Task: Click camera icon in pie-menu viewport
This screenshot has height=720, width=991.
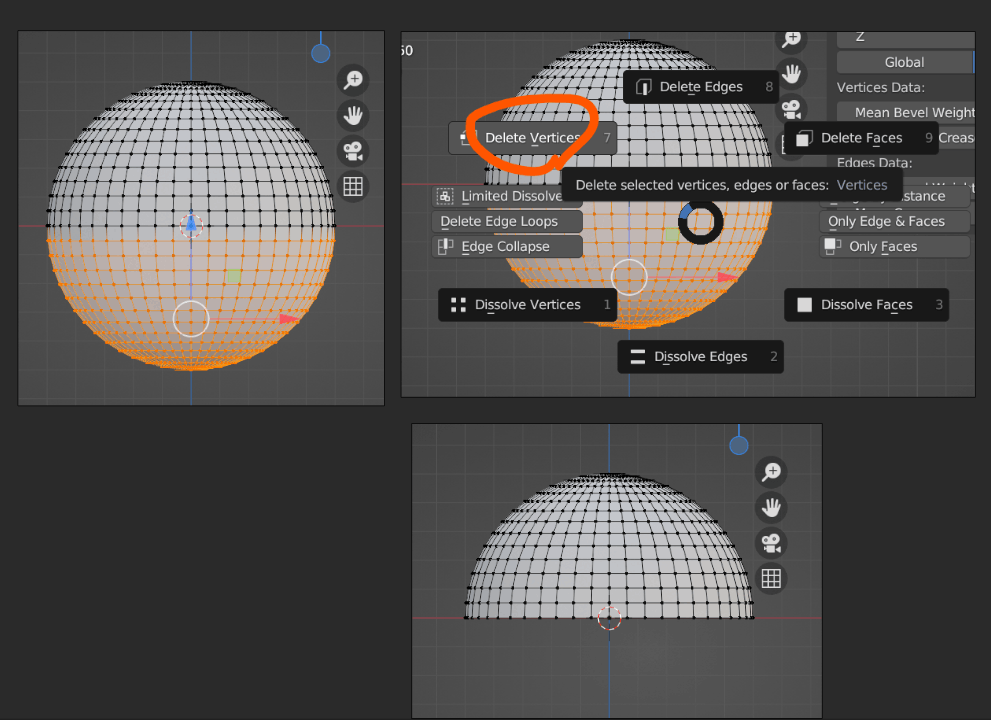Action: [x=791, y=109]
